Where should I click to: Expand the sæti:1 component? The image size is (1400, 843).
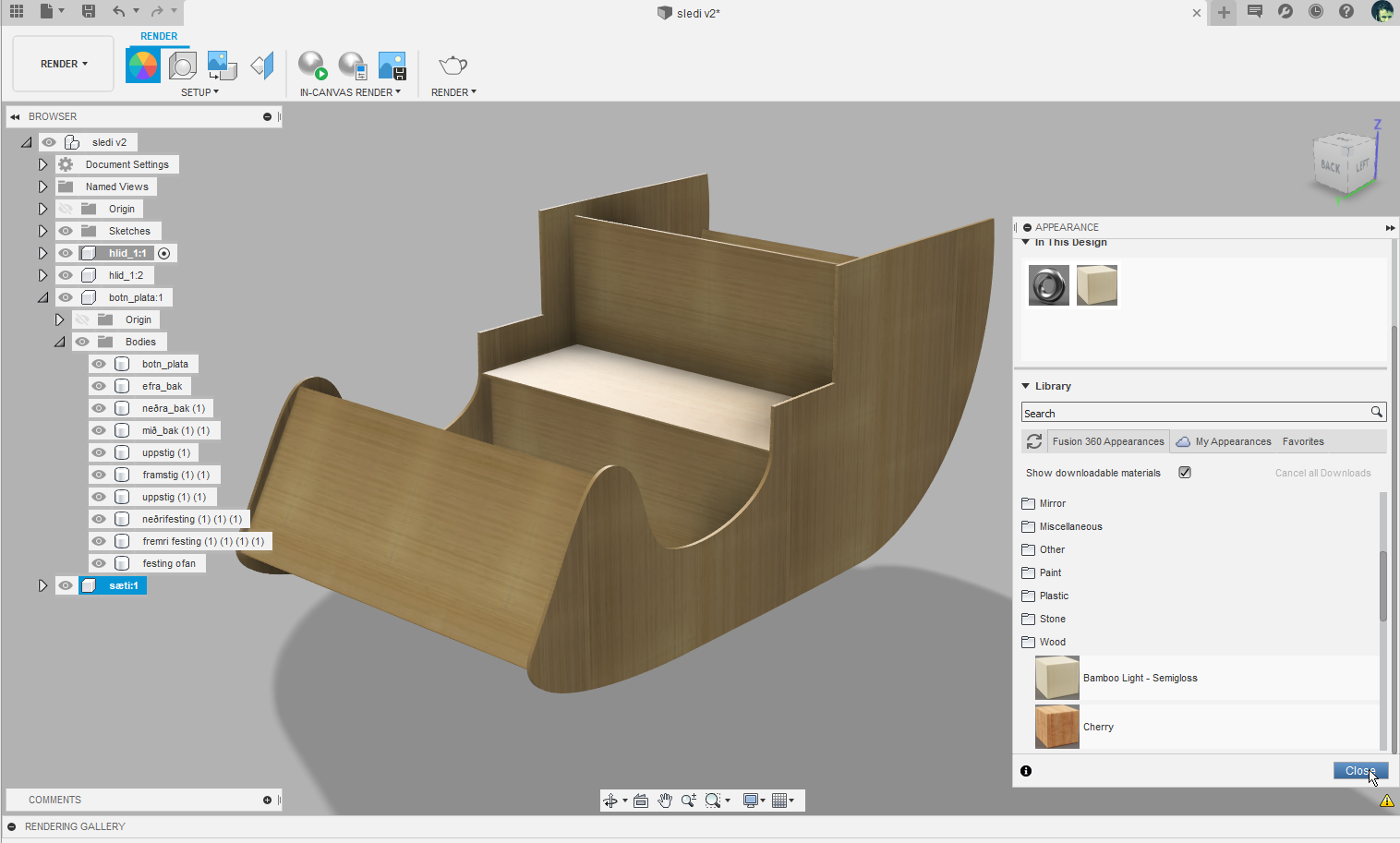pyautogui.click(x=42, y=585)
